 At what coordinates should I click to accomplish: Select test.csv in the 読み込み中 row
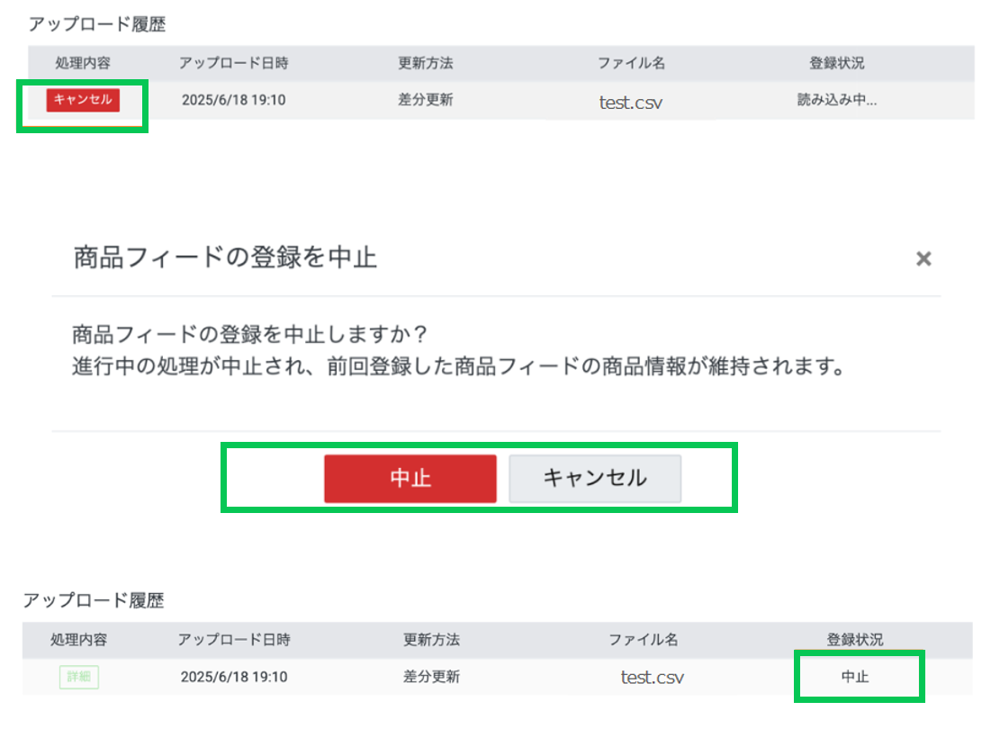point(631,101)
